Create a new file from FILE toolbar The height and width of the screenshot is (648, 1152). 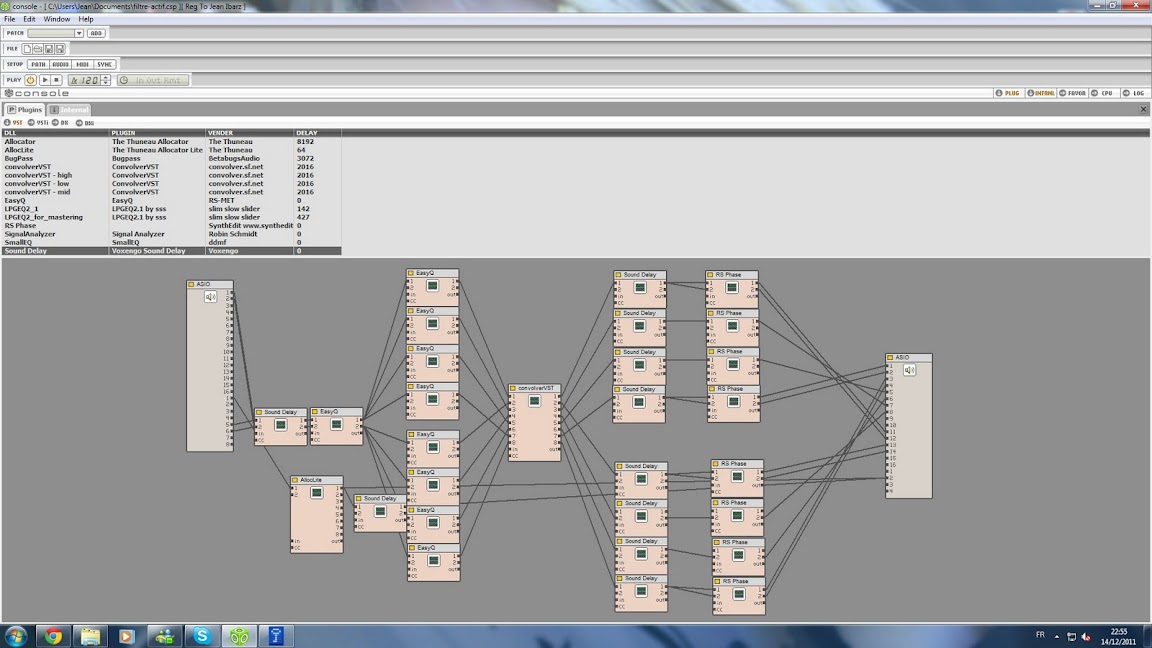pyautogui.click(x=27, y=49)
